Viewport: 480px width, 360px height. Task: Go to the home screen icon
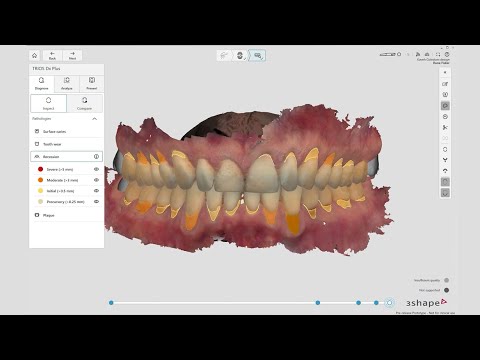34,55
